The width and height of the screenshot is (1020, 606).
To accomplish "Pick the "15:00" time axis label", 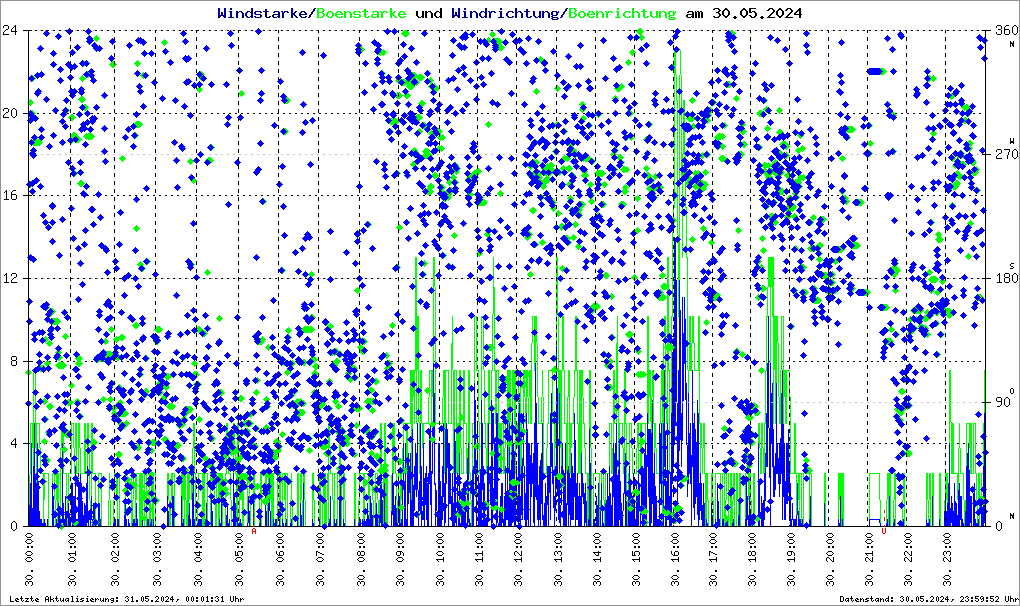I will click(636, 559).
